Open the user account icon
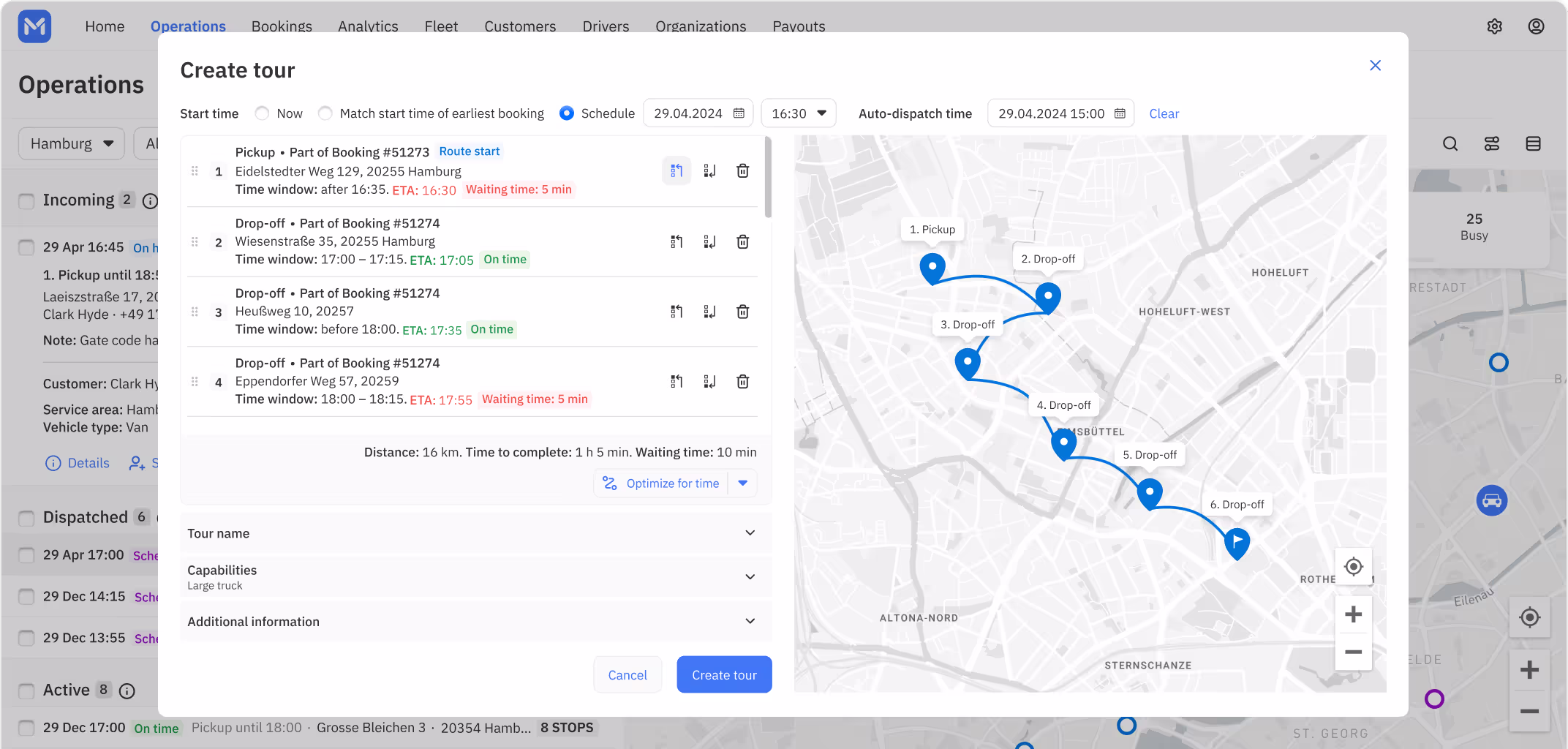Image resolution: width=1568 pixels, height=749 pixels. point(1536,26)
